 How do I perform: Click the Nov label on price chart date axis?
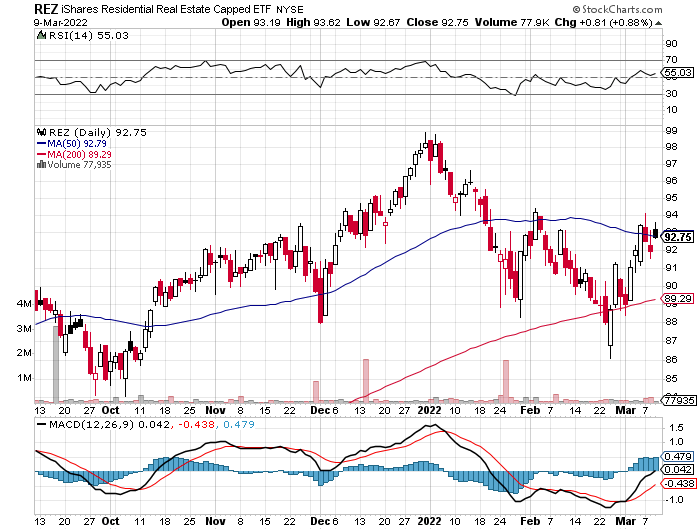click(215, 410)
